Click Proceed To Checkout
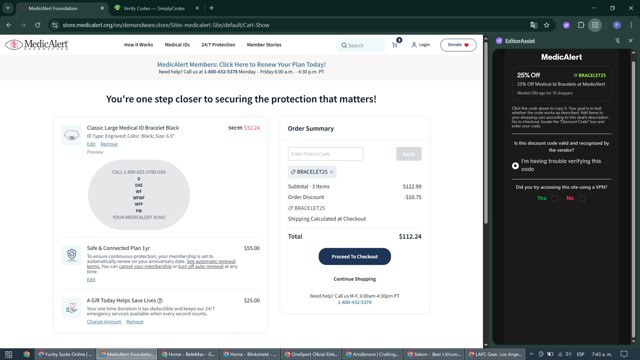Screen dimensions: 640x360 tap(355, 256)
